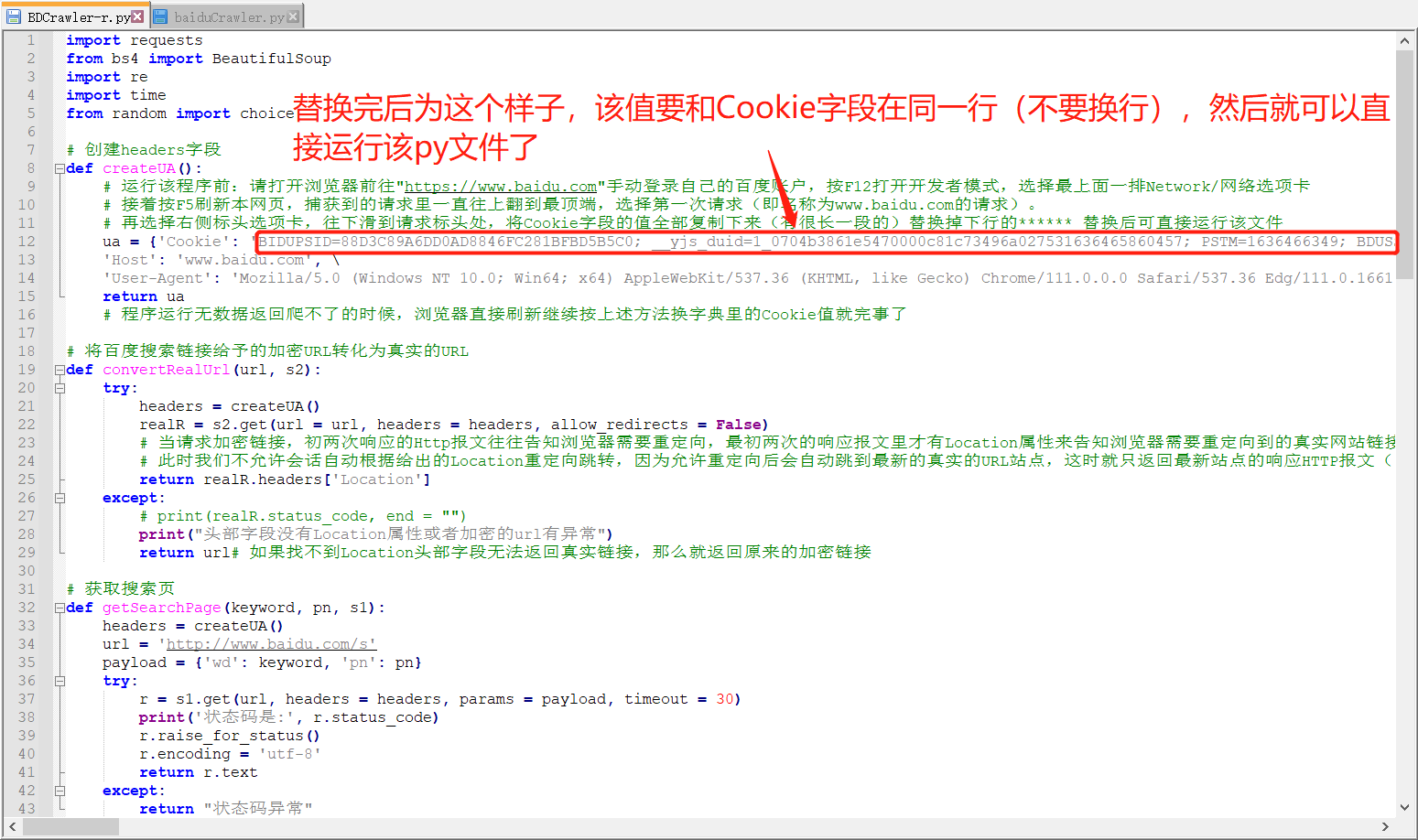Screen dimensions: 1418x840
Task: Collapse the try block at line 20
Action: tap(60, 388)
